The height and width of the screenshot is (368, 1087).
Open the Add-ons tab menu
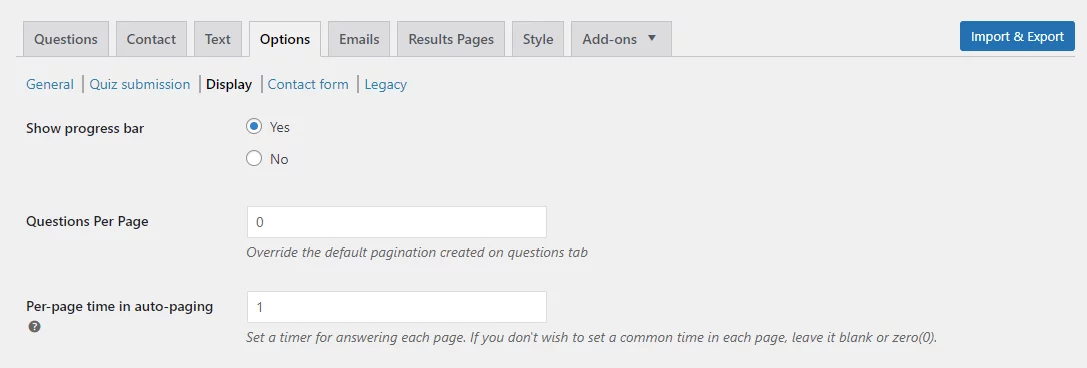pos(621,39)
